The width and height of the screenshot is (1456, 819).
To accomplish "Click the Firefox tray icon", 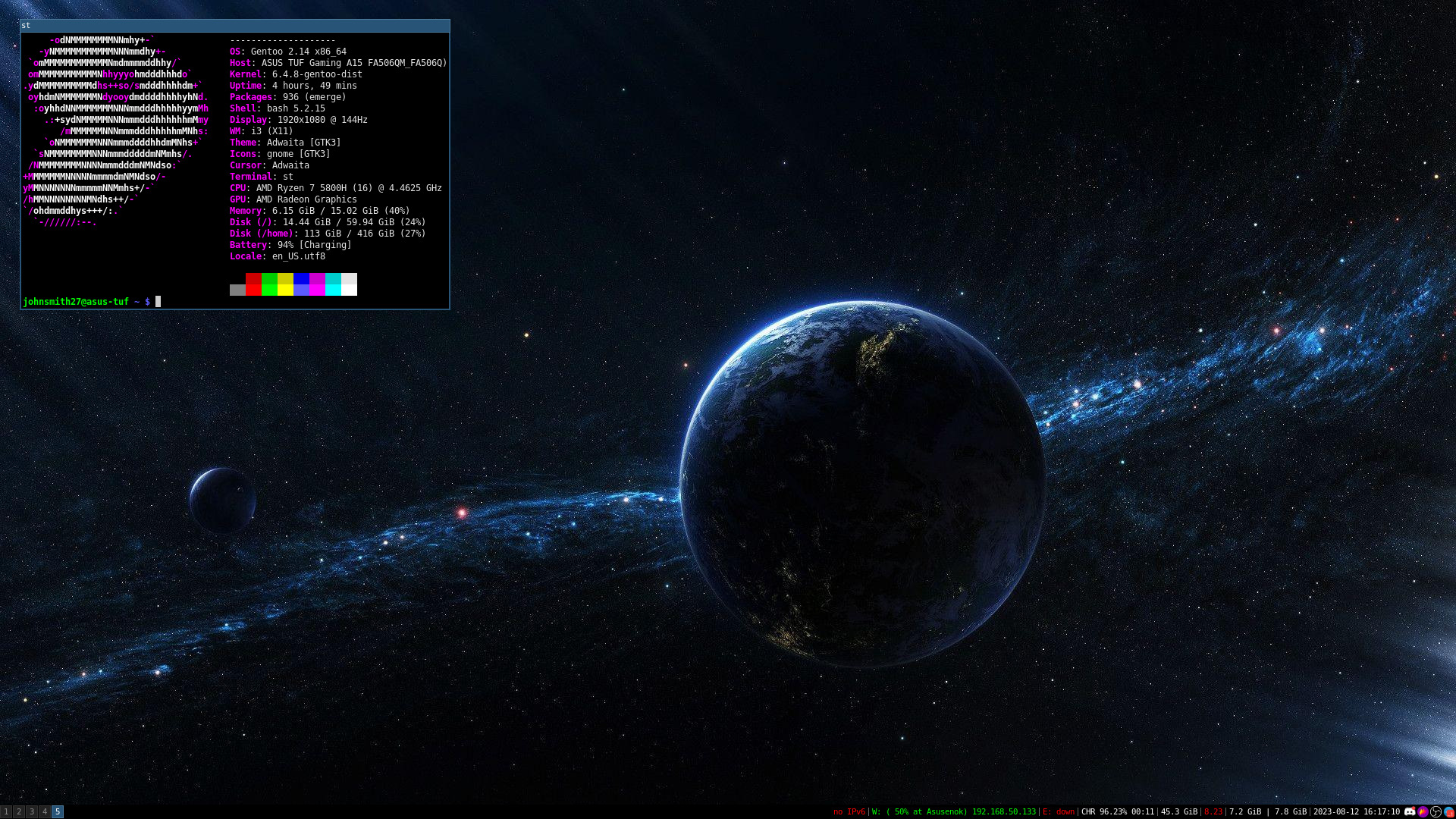I will click(x=1423, y=811).
